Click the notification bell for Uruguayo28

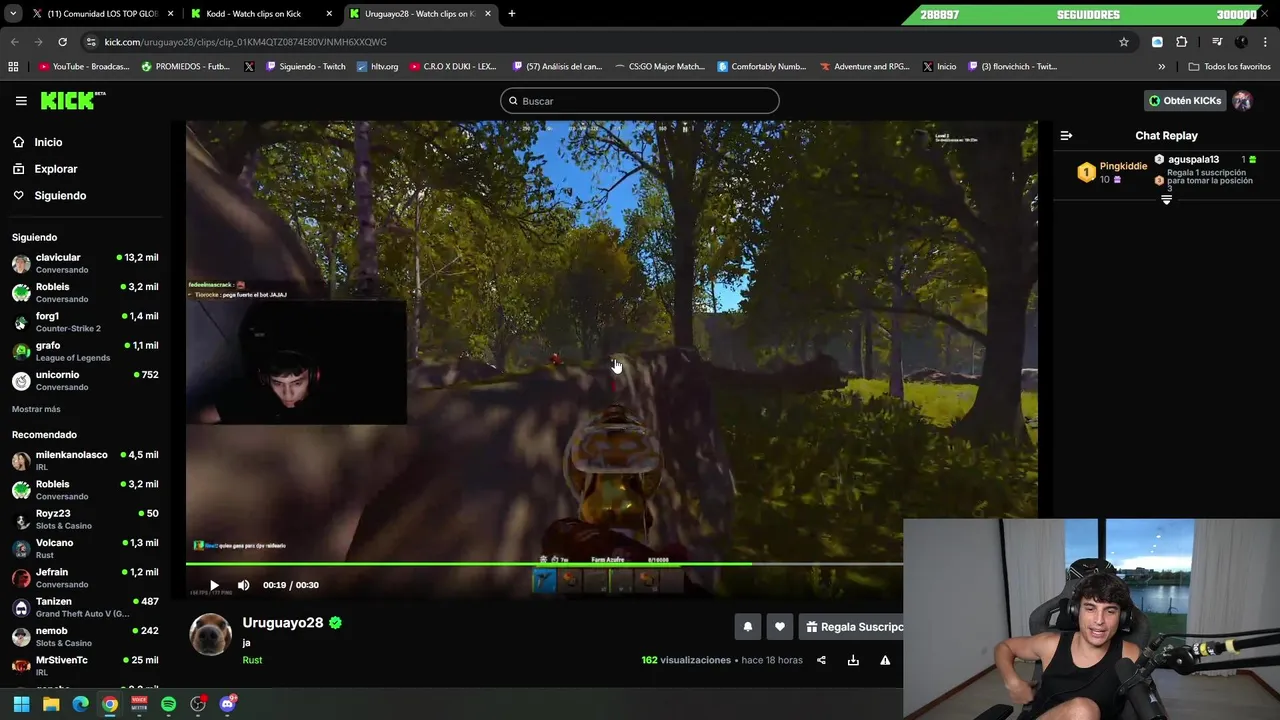click(747, 627)
